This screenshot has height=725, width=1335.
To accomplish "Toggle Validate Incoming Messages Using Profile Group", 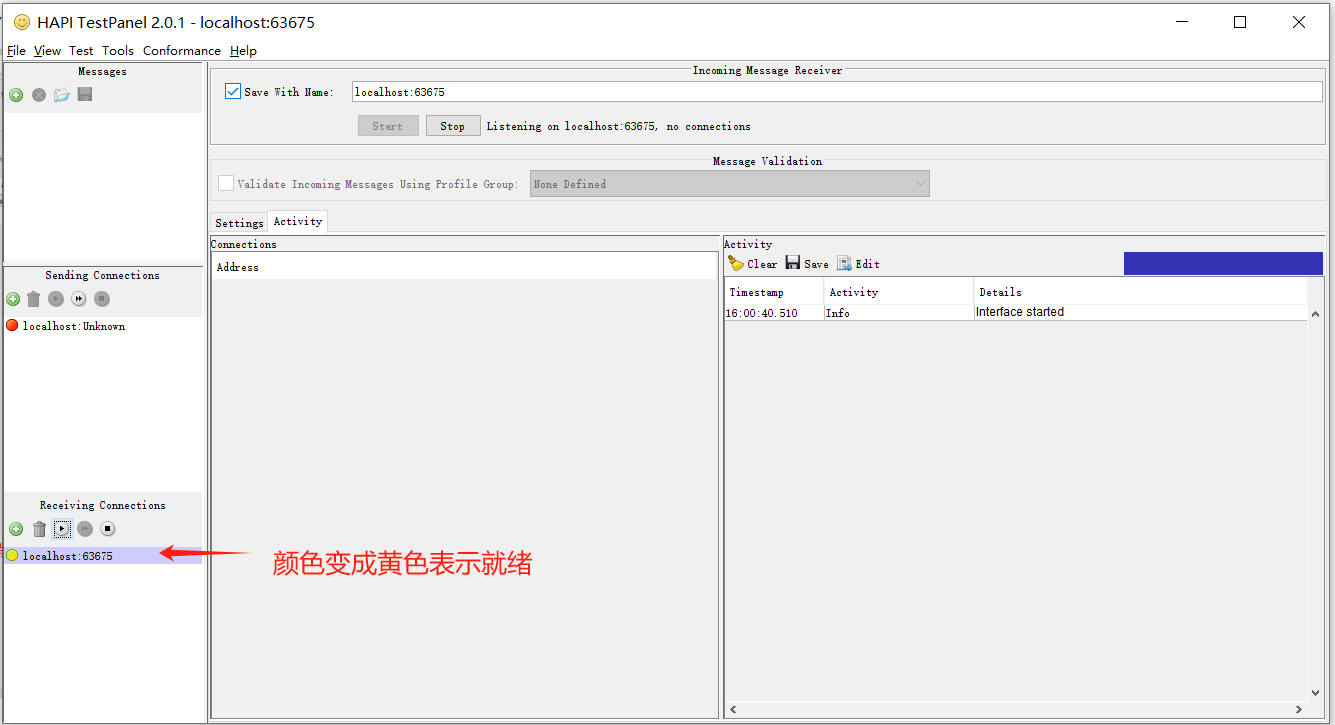I will [x=226, y=184].
